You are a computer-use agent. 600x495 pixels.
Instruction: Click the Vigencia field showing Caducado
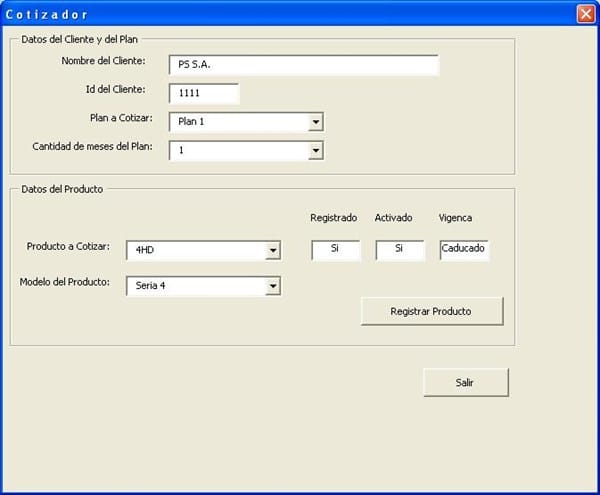(x=464, y=249)
